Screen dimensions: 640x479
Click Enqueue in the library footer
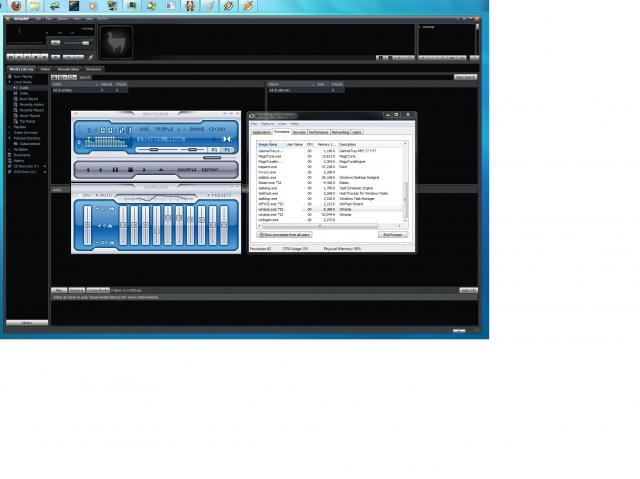(x=77, y=290)
